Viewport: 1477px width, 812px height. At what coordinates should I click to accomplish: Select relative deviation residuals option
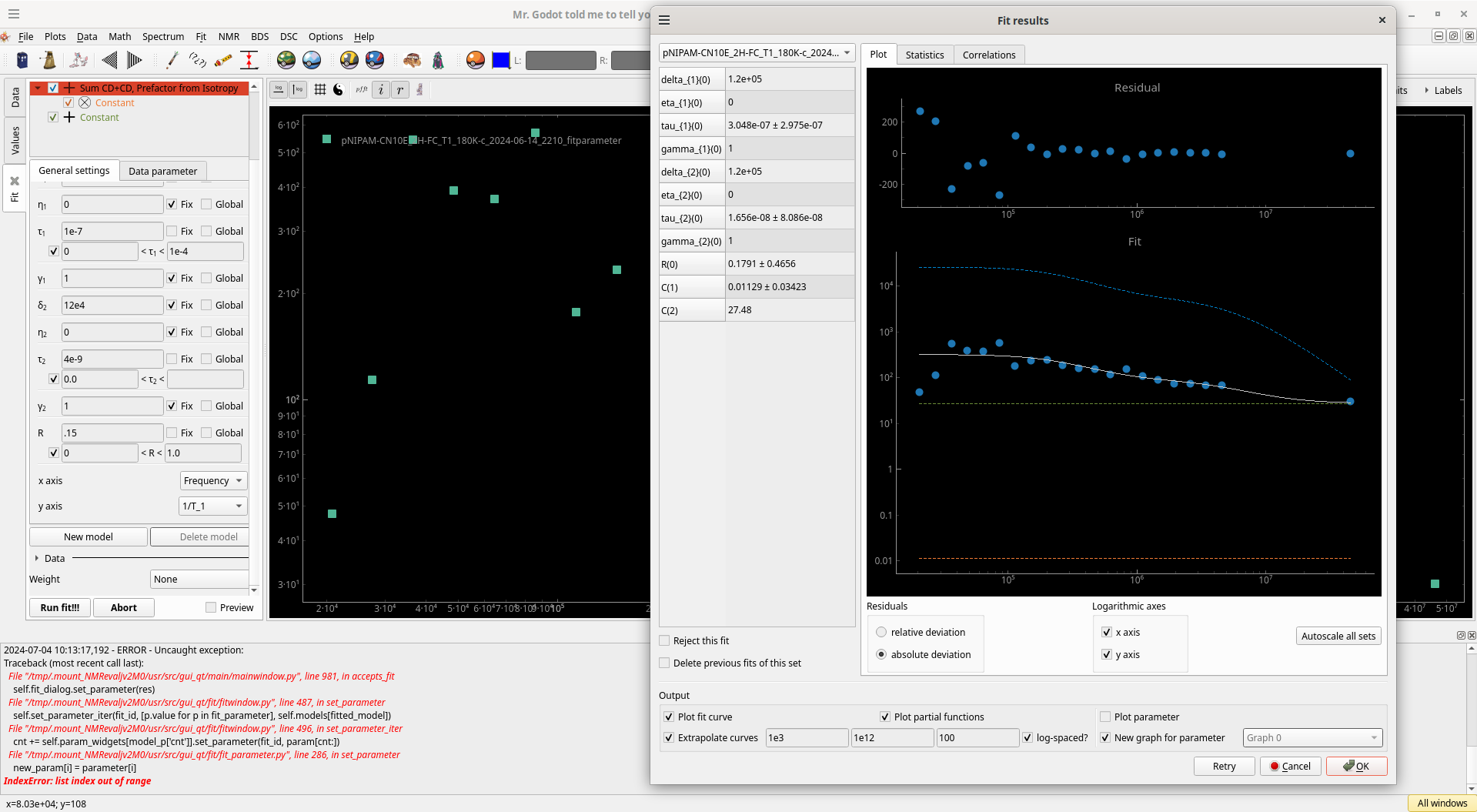(x=881, y=632)
